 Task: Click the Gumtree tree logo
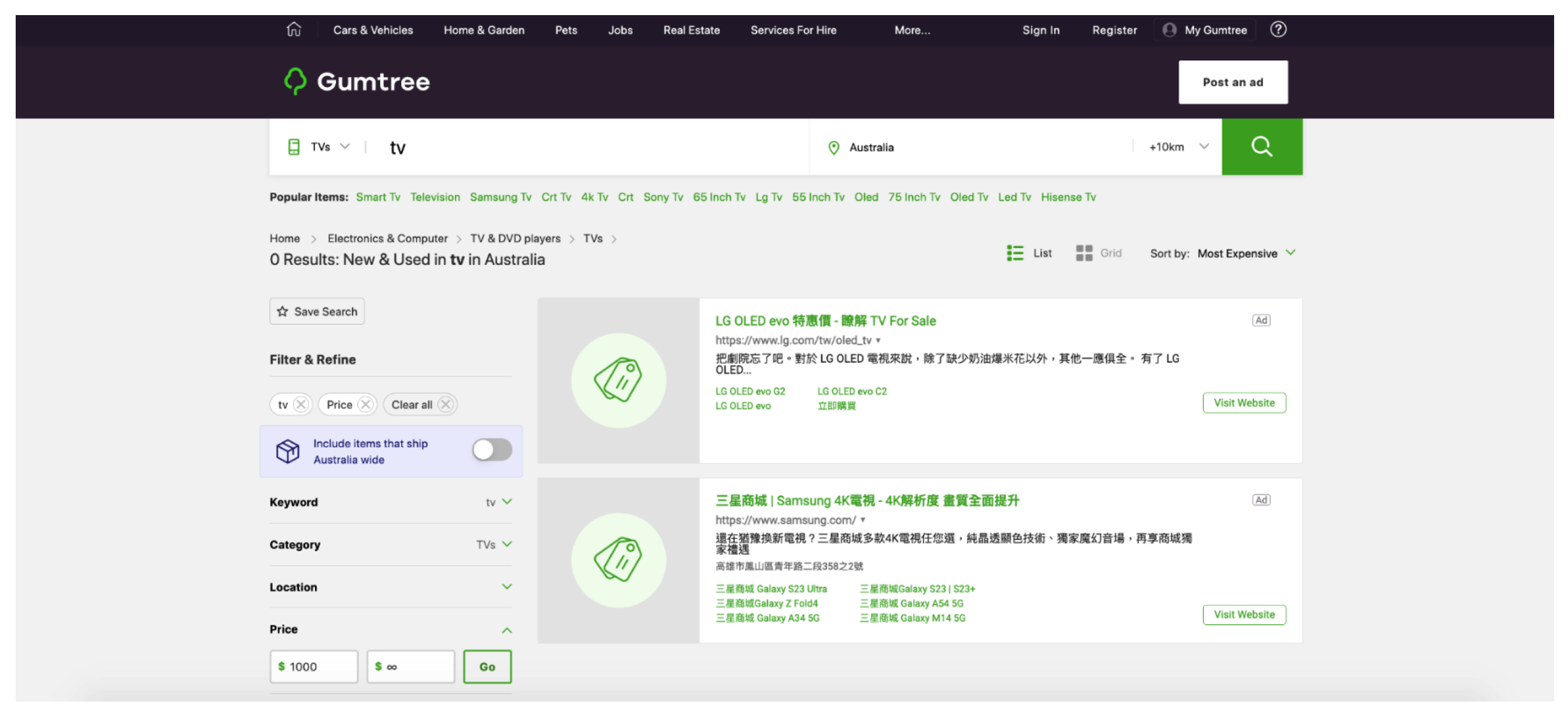coord(294,82)
